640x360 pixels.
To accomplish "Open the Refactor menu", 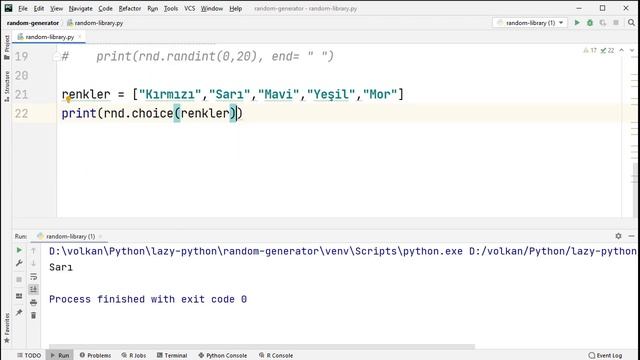I will click(x=130, y=8).
